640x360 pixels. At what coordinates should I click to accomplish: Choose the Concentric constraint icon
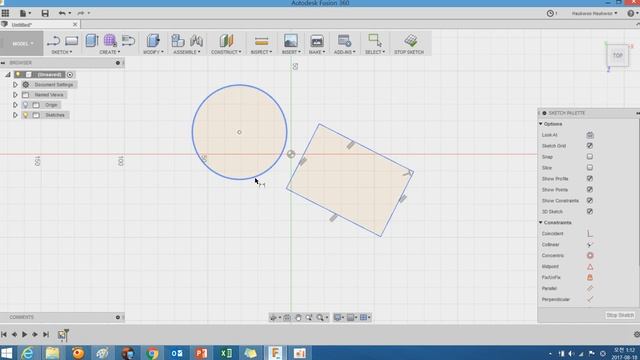point(590,256)
